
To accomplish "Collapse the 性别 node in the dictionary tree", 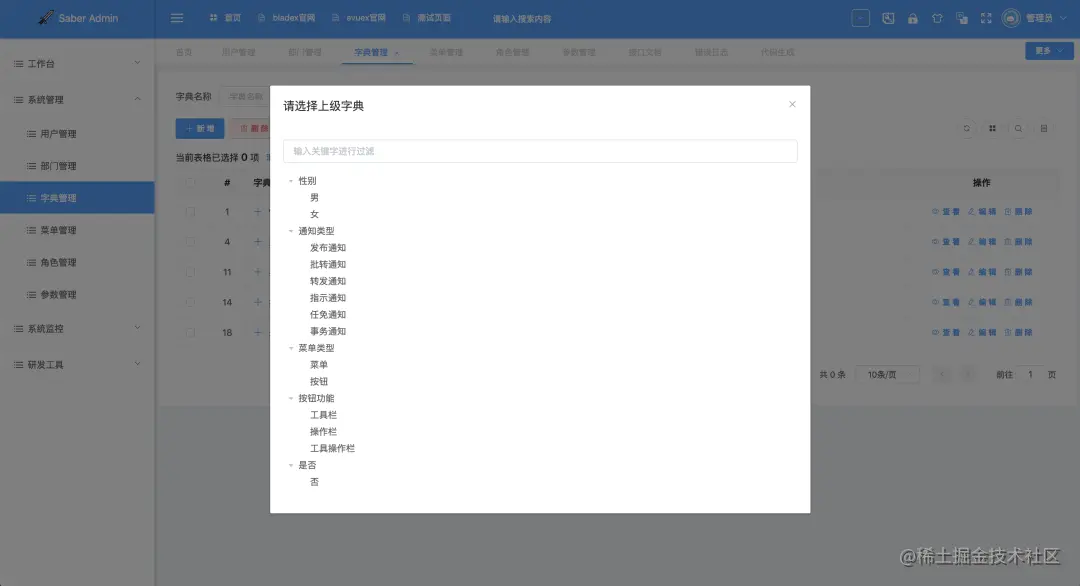I will (291, 180).
